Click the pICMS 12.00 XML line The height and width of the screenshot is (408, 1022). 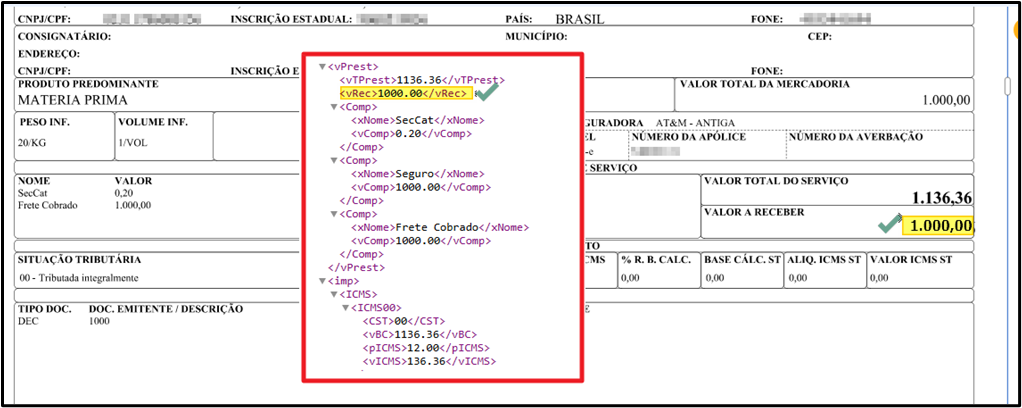pos(426,348)
